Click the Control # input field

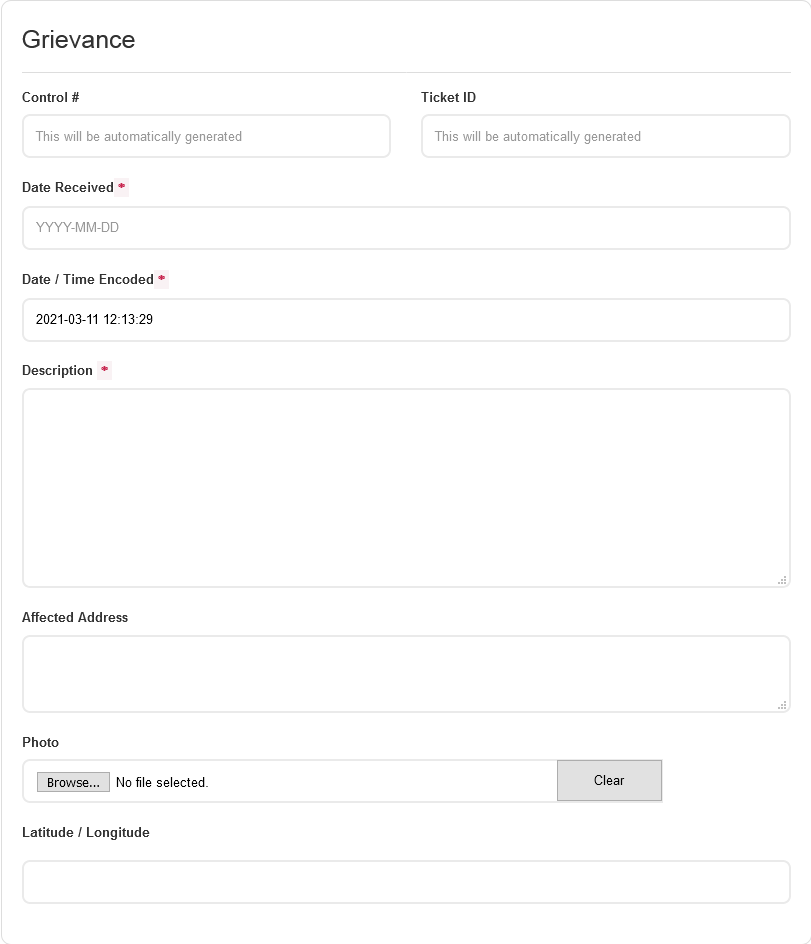click(206, 136)
